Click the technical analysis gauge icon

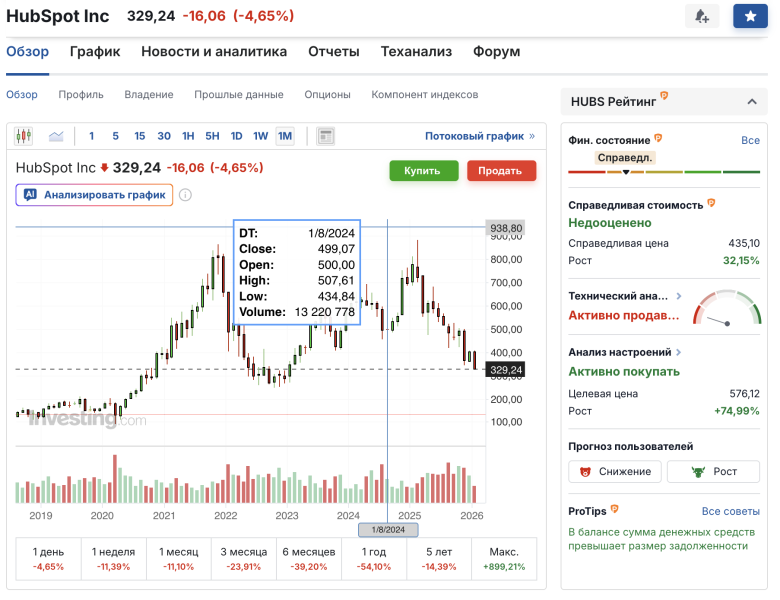pos(728,308)
